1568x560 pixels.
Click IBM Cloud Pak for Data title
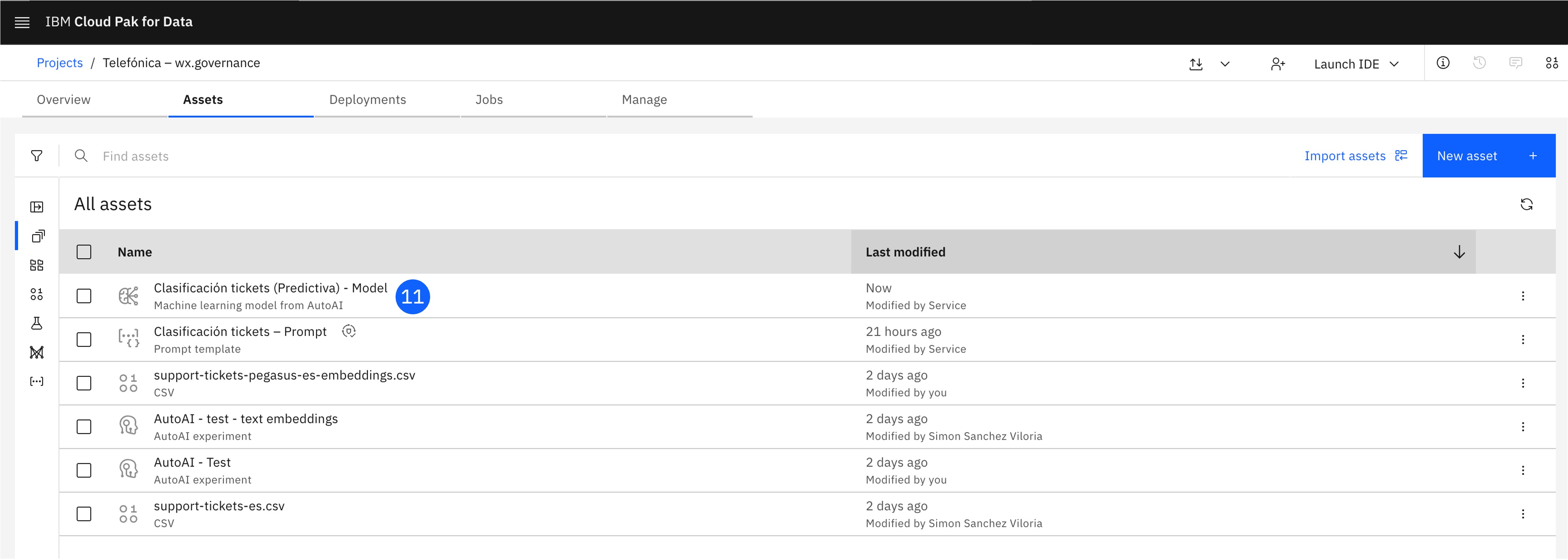point(119,22)
